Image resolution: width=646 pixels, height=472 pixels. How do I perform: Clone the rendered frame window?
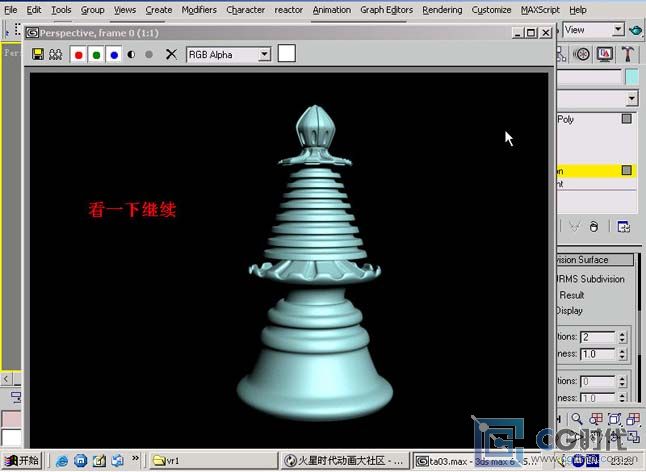tap(56, 54)
